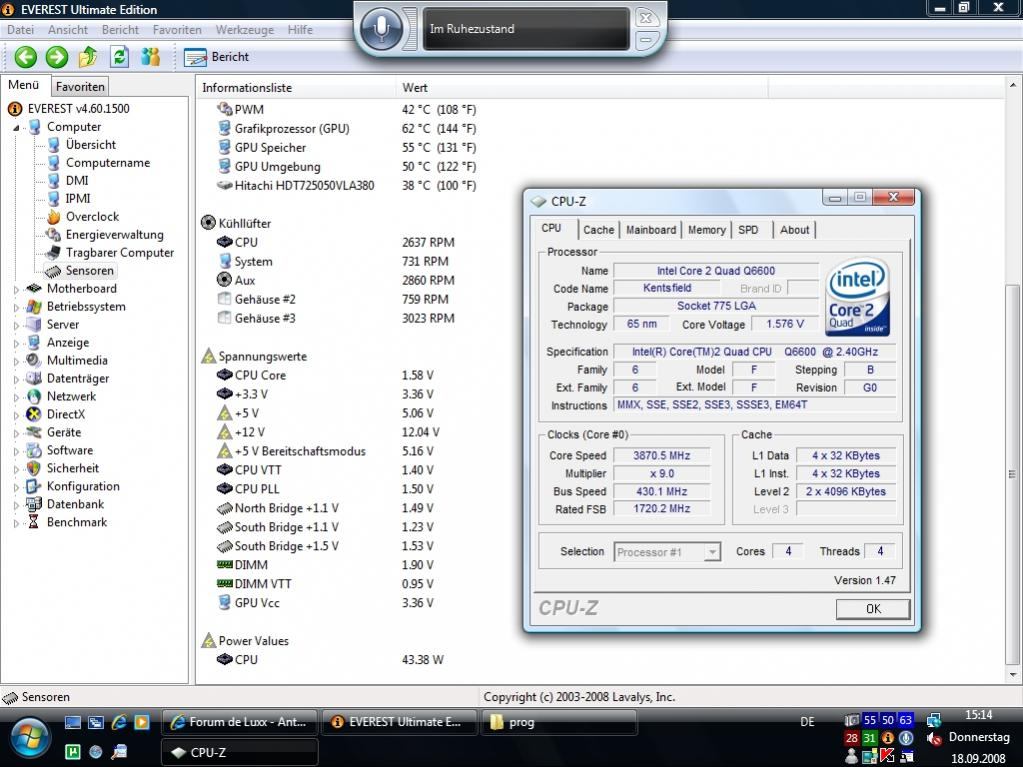1023x767 pixels.
Task: Click the CPU-Z taskbar button
Action: click(x=239, y=752)
